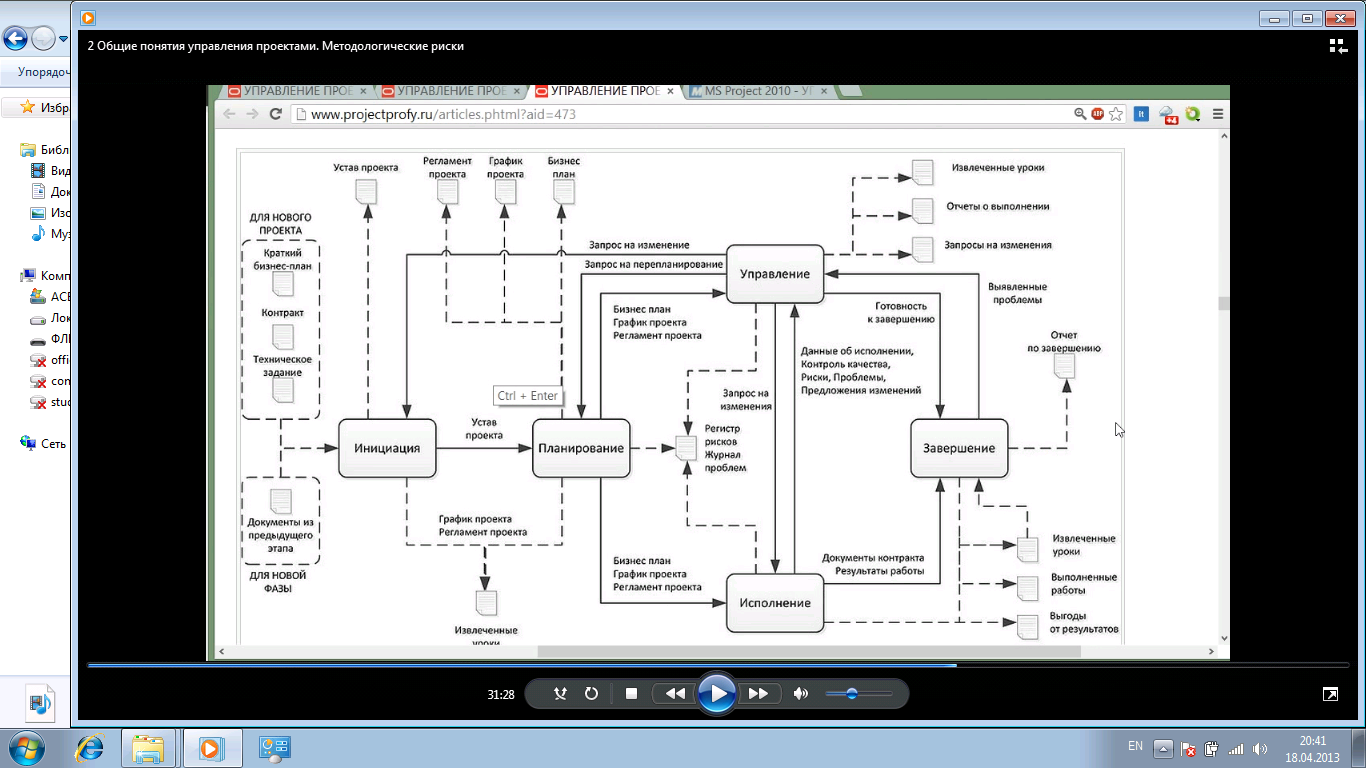Open the ФЛЕШ removable drive icon
Image resolution: width=1366 pixels, height=768 pixels.
39,339
